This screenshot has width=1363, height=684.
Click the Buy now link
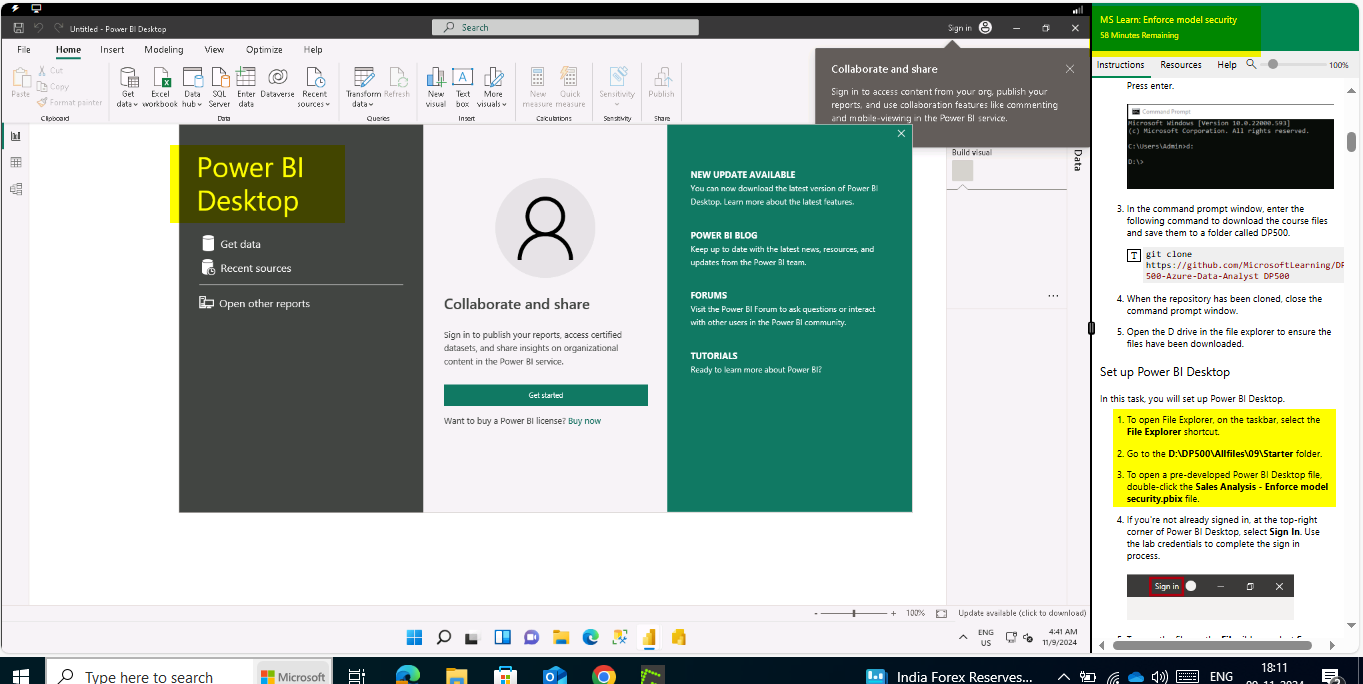click(x=584, y=421)
